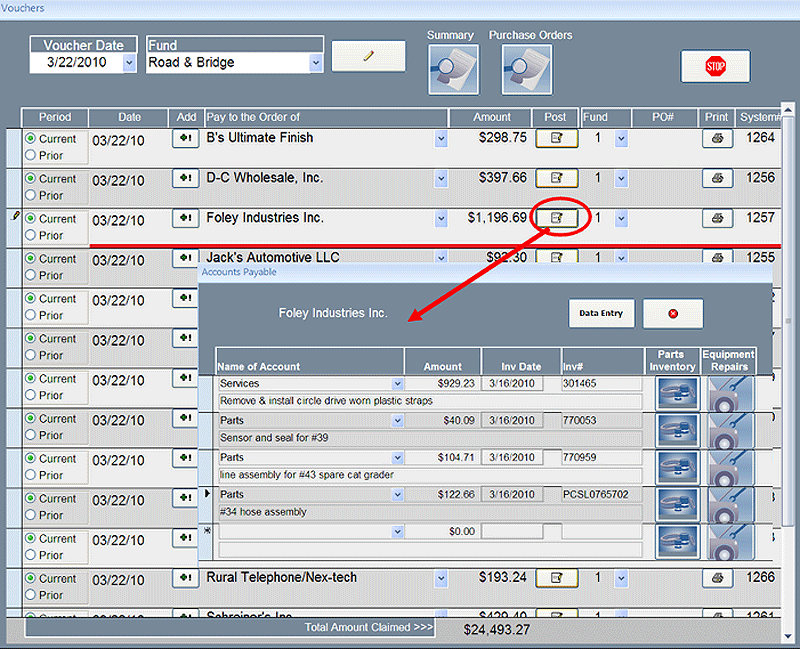800x649 pixels.
Task: Open Equipment Repairs for the $122.66 Parts line
Action: (x=731, y=505)
